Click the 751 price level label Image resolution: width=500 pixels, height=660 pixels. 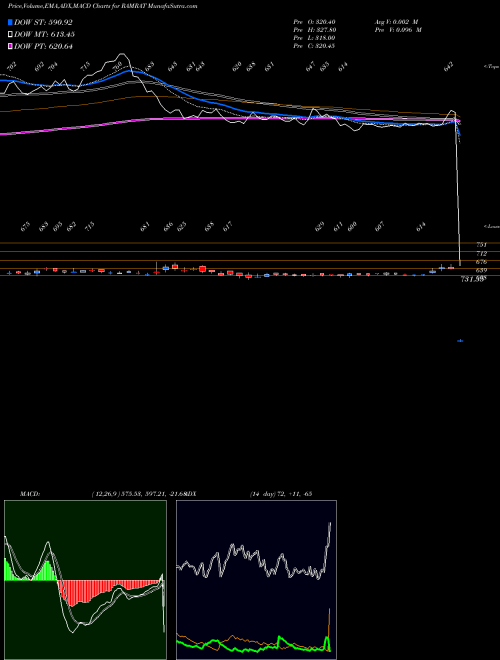click(x=481, y=245)
